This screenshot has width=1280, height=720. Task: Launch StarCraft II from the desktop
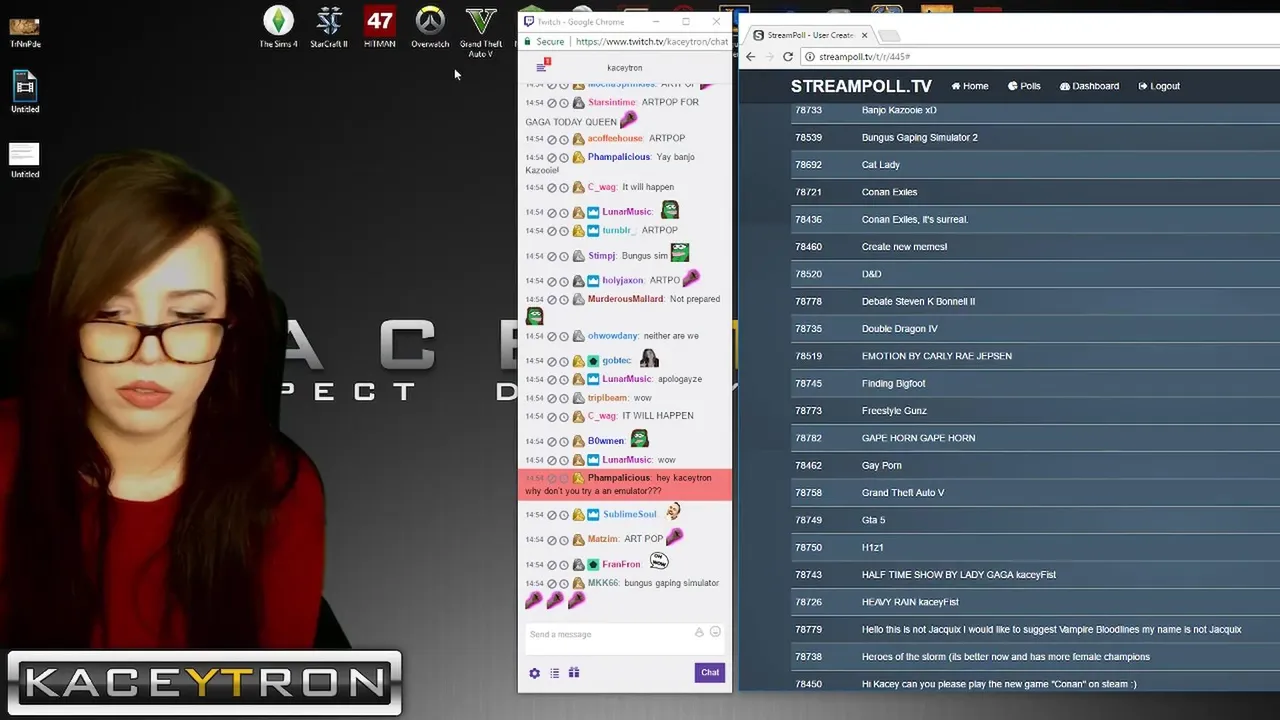(329, 27)
